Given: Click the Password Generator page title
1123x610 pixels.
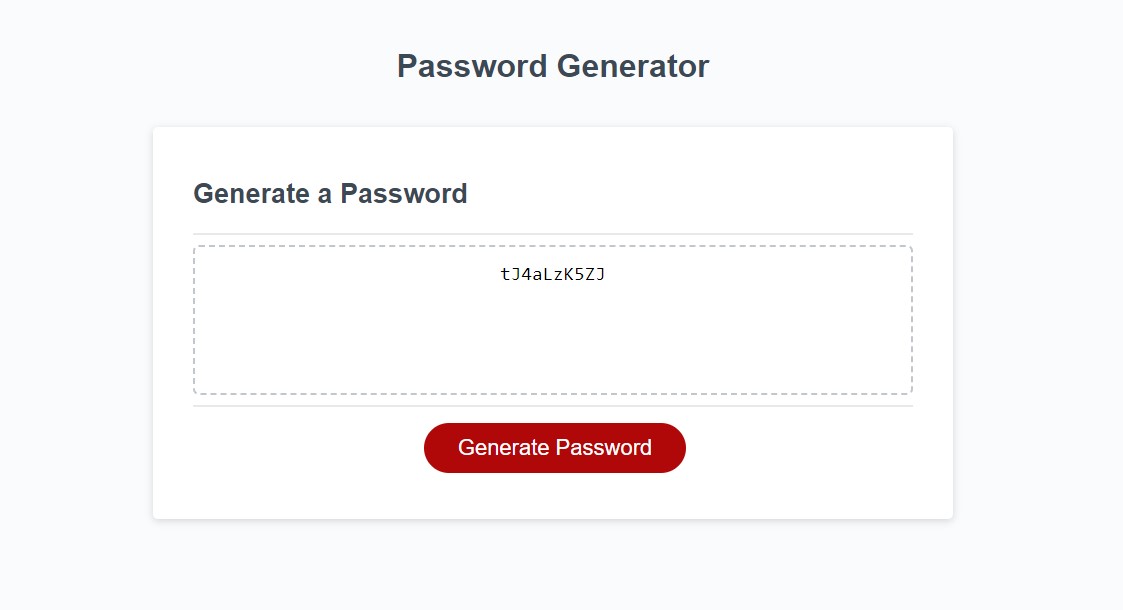Looking at the screenshot, I should click(553, 66).
